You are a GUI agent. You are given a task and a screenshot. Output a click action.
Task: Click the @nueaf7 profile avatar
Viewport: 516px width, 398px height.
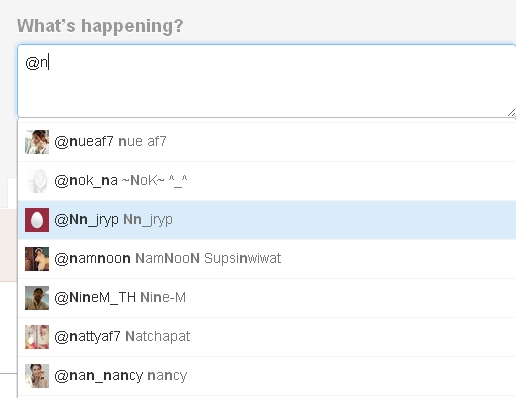[x=37, y=142]
